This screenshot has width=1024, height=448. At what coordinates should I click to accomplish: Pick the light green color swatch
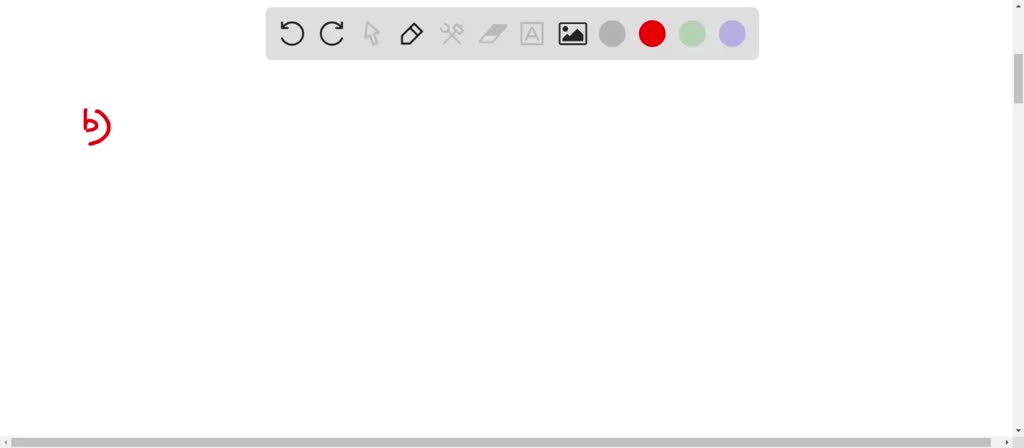coord(692,34)
